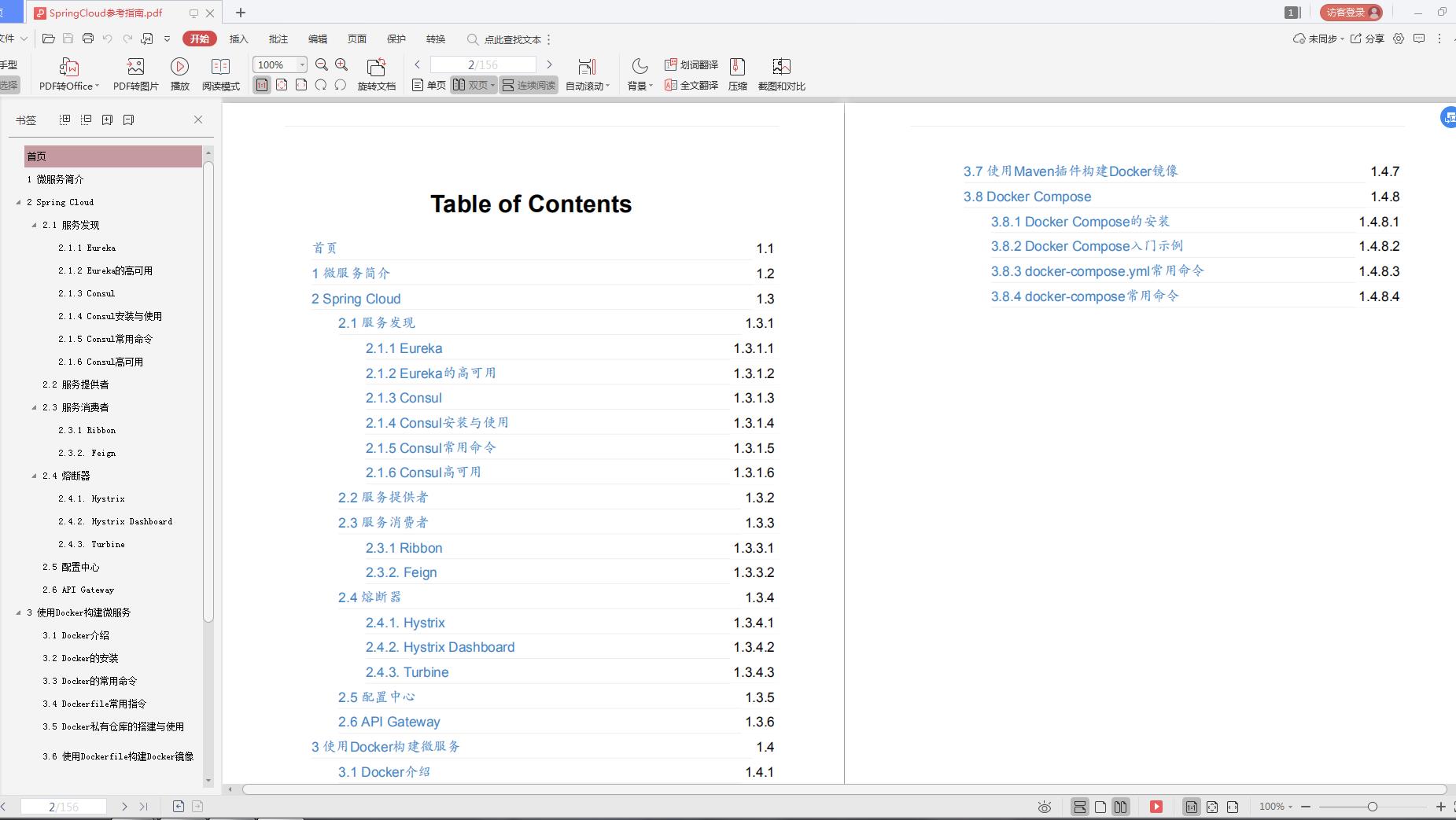Toggle continuous scroll icon in status bar
Viewport: 1456px width, 820px height.
[x=1080, y=807]
